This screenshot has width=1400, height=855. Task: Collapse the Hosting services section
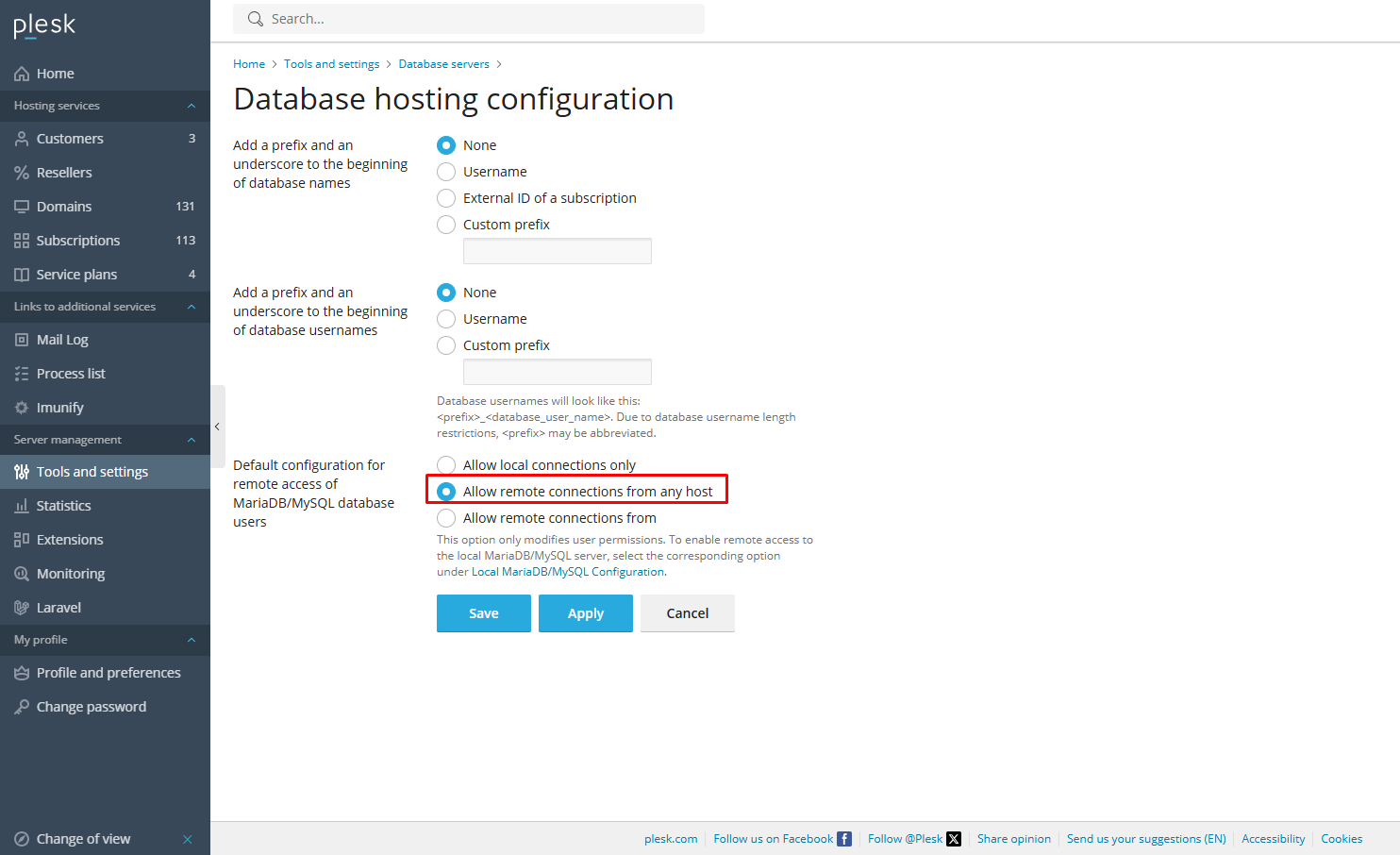point(192,106)
